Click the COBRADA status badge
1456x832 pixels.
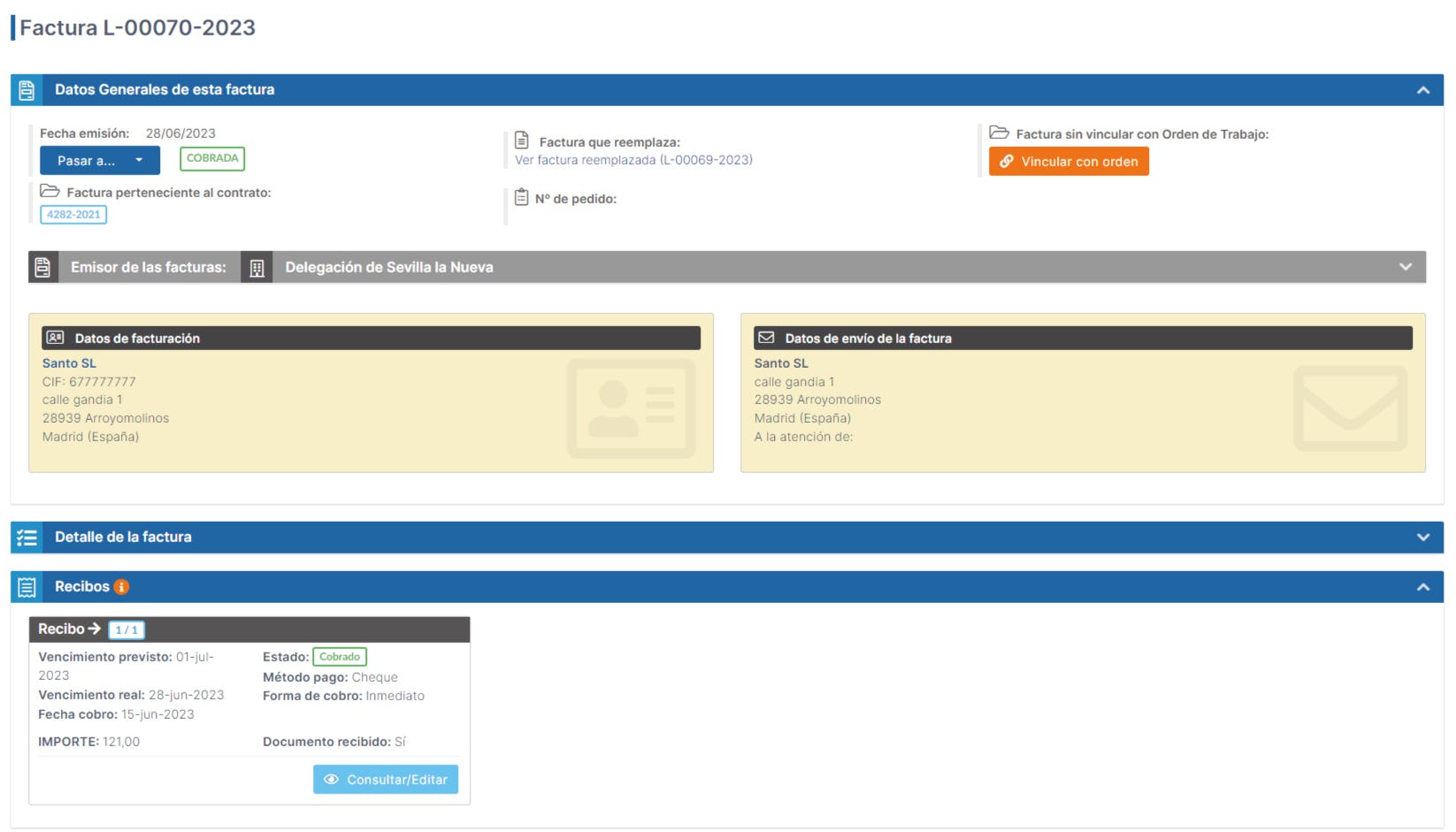212,158
